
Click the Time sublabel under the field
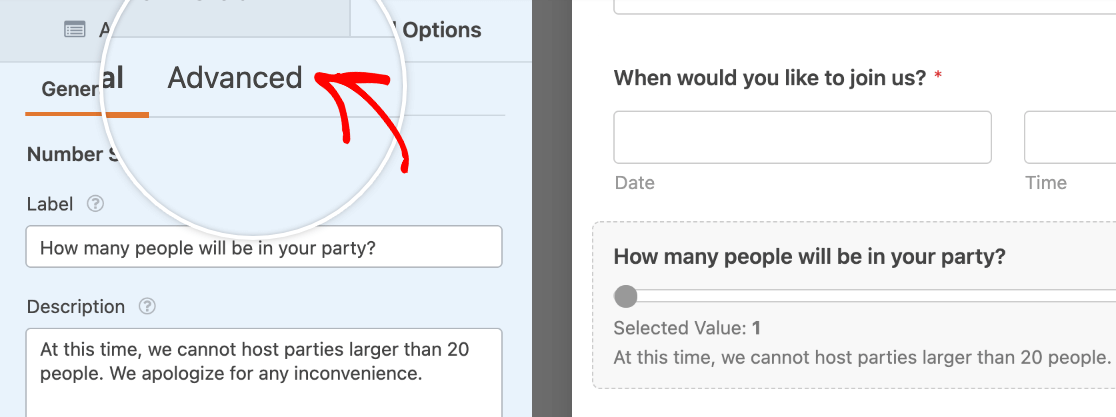(x=1045, y=183)
